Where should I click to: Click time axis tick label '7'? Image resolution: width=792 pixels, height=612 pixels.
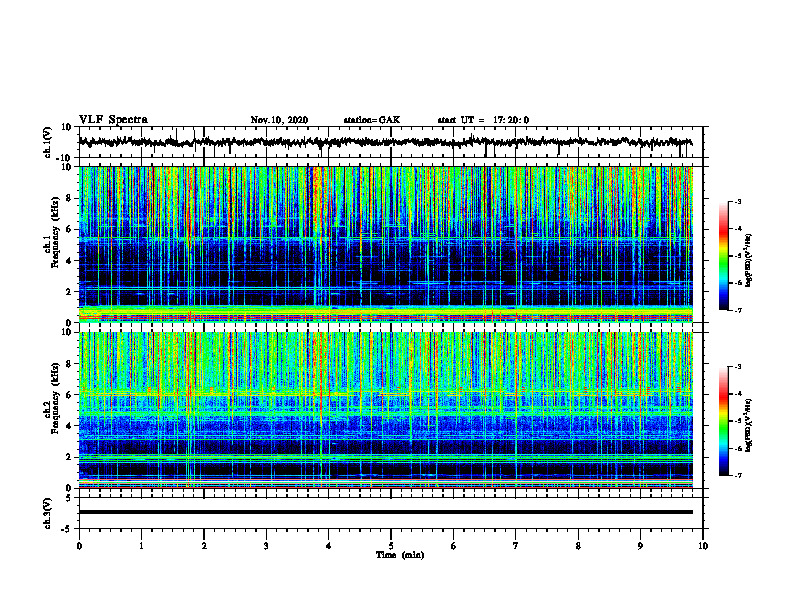pyautogui.click(x=516, y=546)
